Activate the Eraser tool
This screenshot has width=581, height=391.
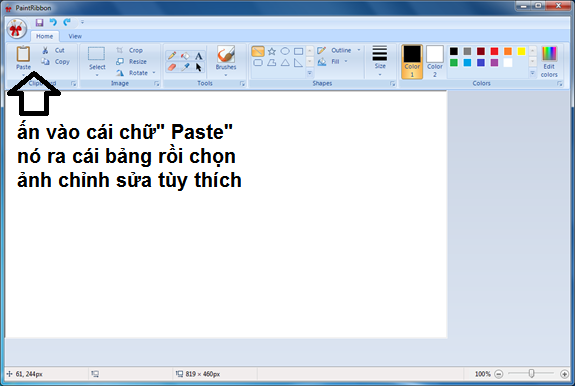(172, 67)
